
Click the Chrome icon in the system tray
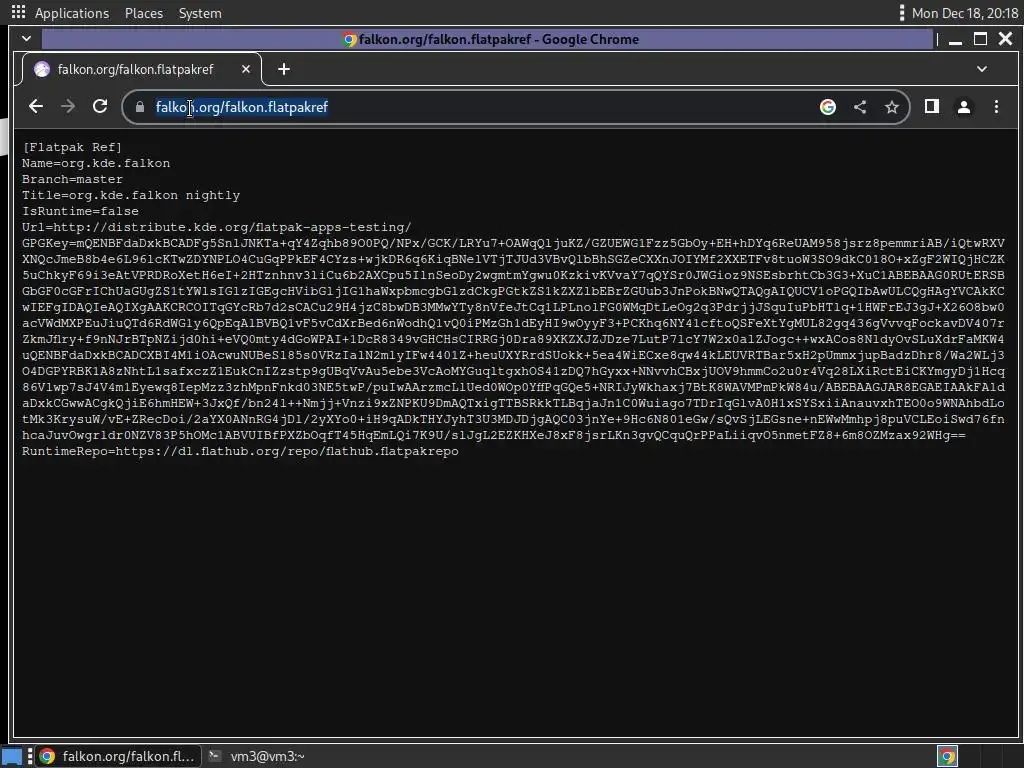click(x=948, y=756)
